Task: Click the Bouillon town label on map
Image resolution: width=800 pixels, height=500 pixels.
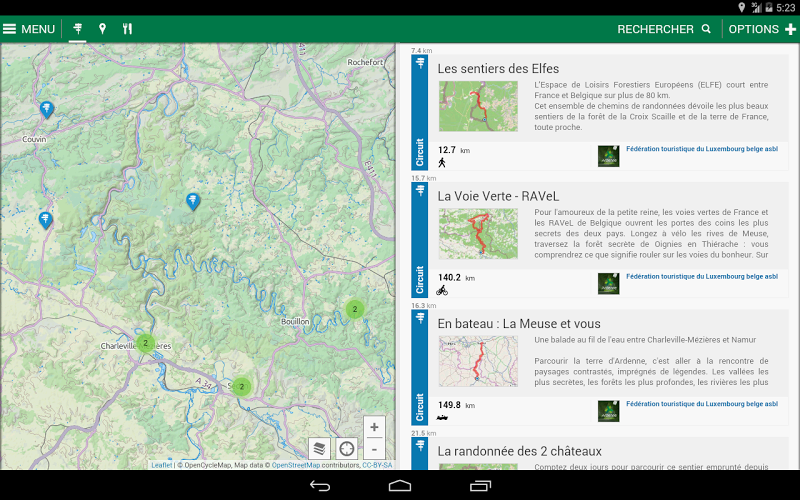Action: [295, 321]
